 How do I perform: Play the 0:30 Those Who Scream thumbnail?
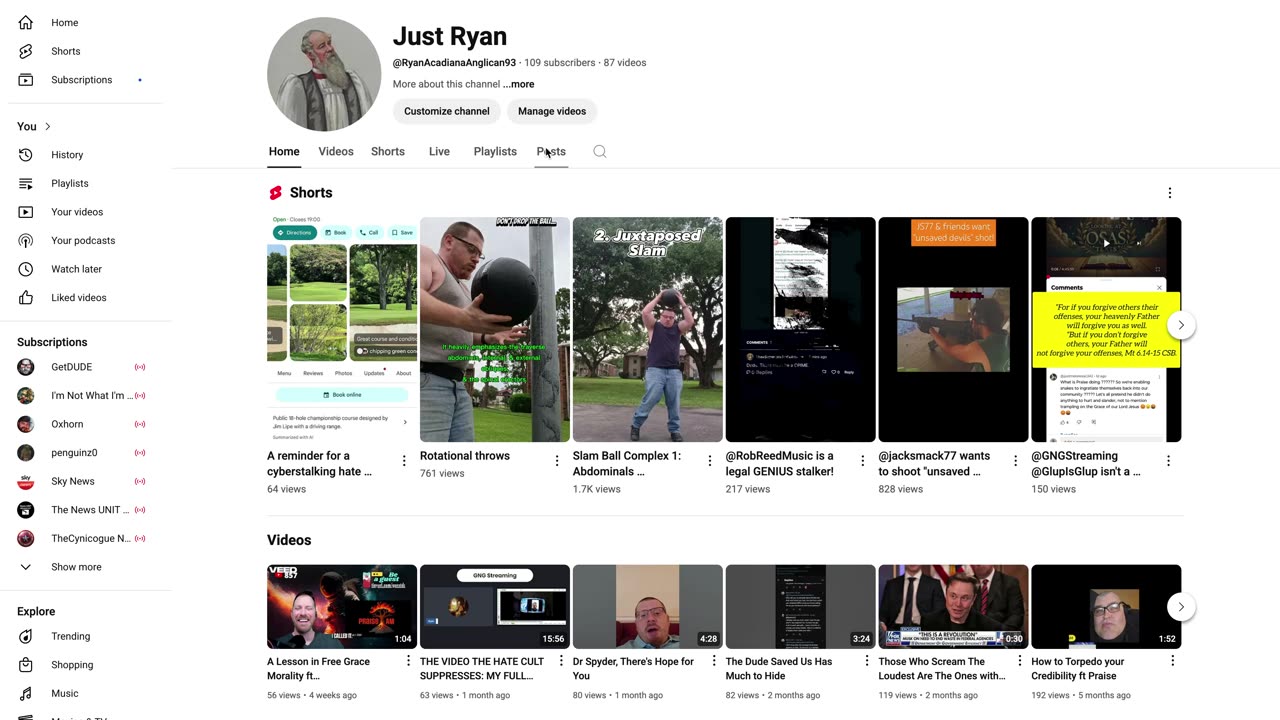click(x=953, y=607)
